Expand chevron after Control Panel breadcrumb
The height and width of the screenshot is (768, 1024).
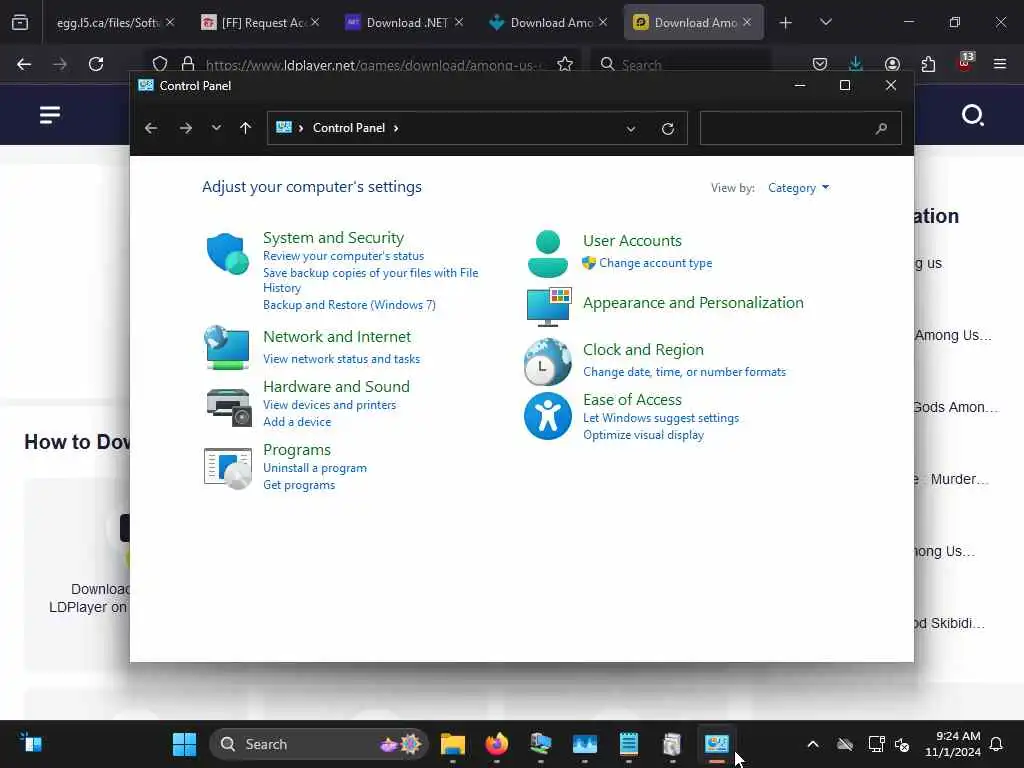(396, 128)
